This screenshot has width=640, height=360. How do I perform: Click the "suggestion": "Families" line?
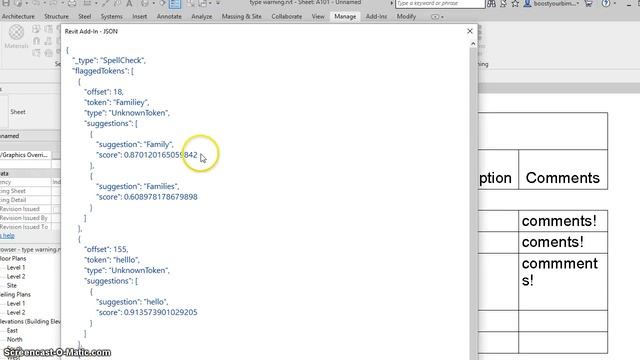click(138, 187)
